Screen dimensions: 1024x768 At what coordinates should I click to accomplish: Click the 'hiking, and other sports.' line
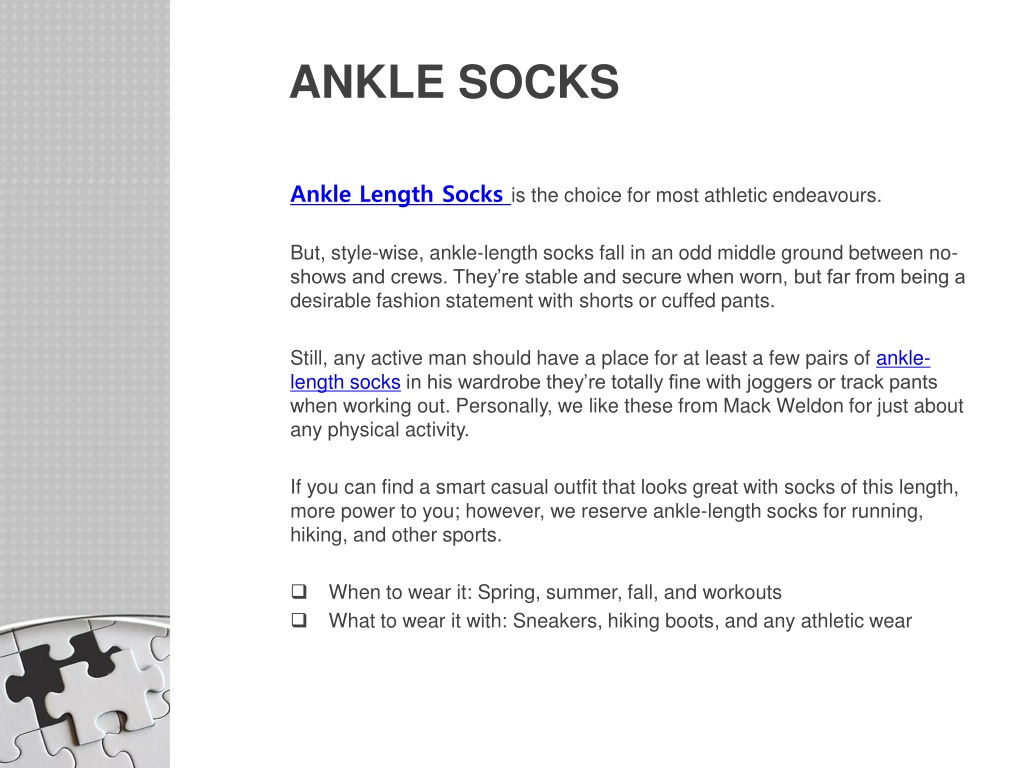(x=396, y=535)
